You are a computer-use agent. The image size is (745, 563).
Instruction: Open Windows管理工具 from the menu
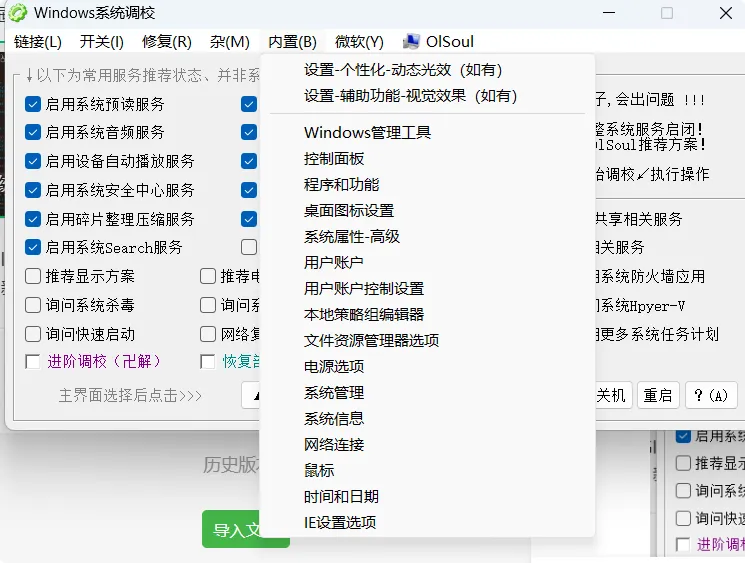pyautogui.click(x=428, y=132)
